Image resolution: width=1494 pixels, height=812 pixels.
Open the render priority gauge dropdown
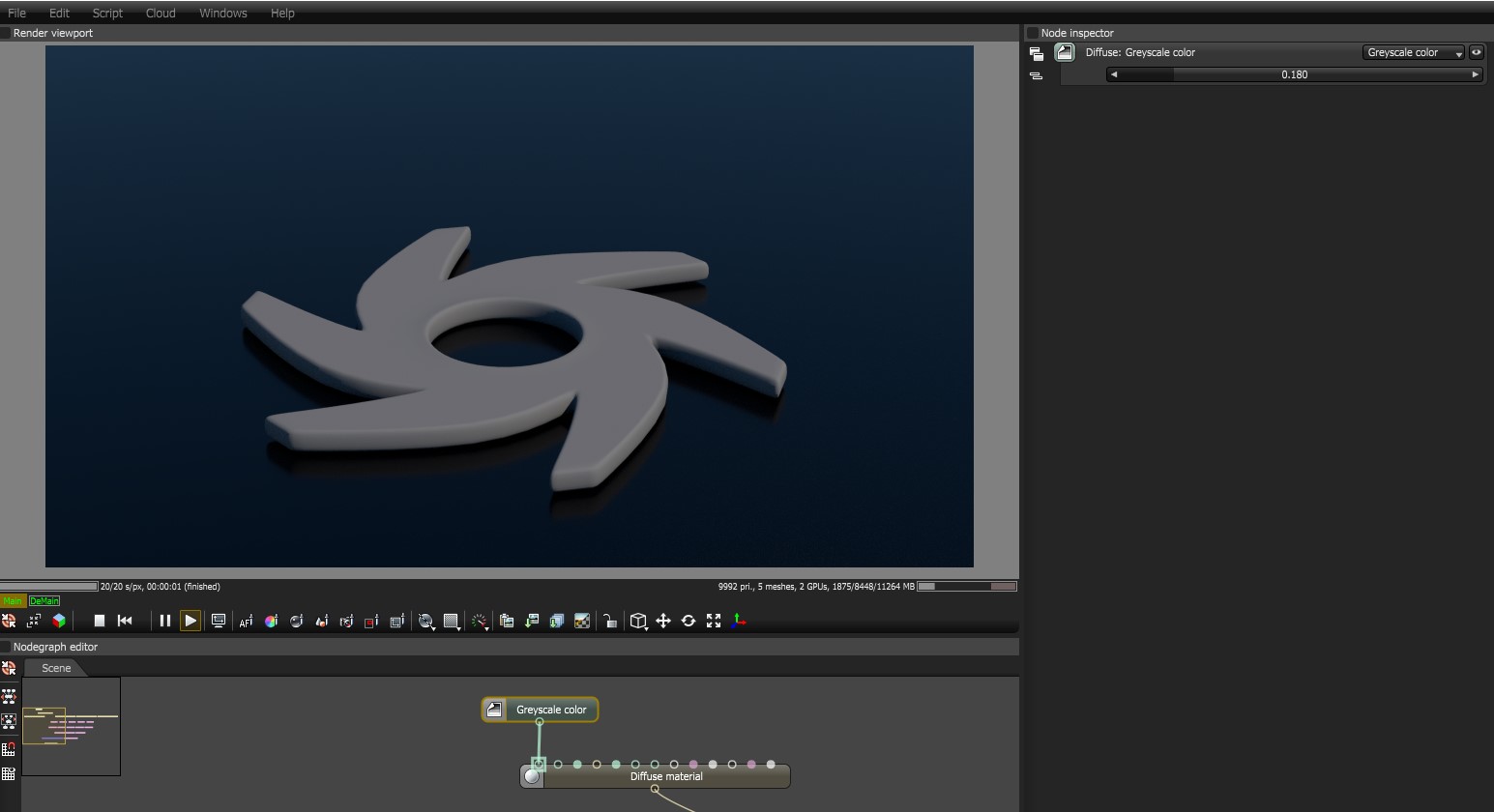tap(480, 622)
